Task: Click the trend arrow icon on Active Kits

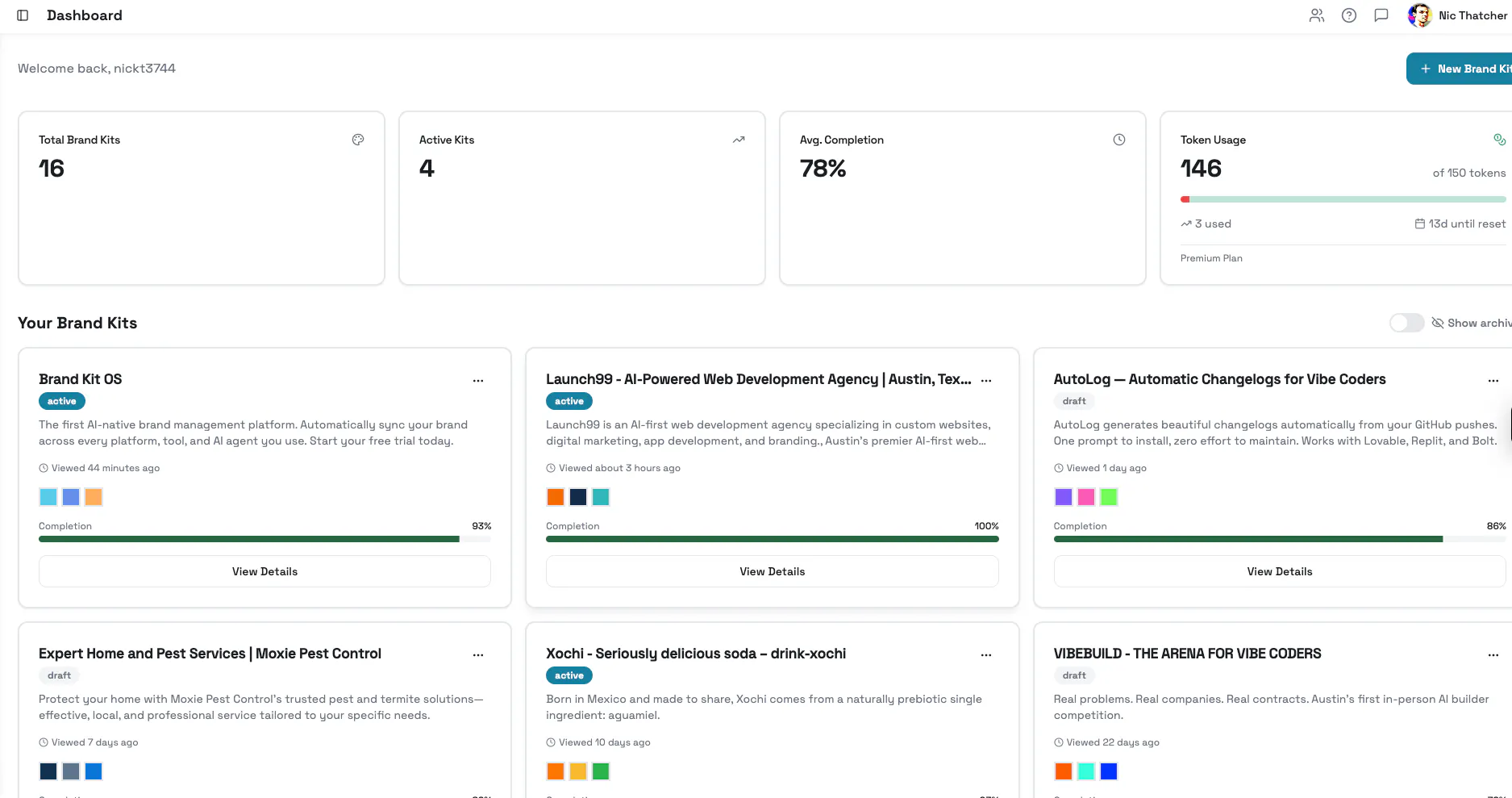Action: 739,140
